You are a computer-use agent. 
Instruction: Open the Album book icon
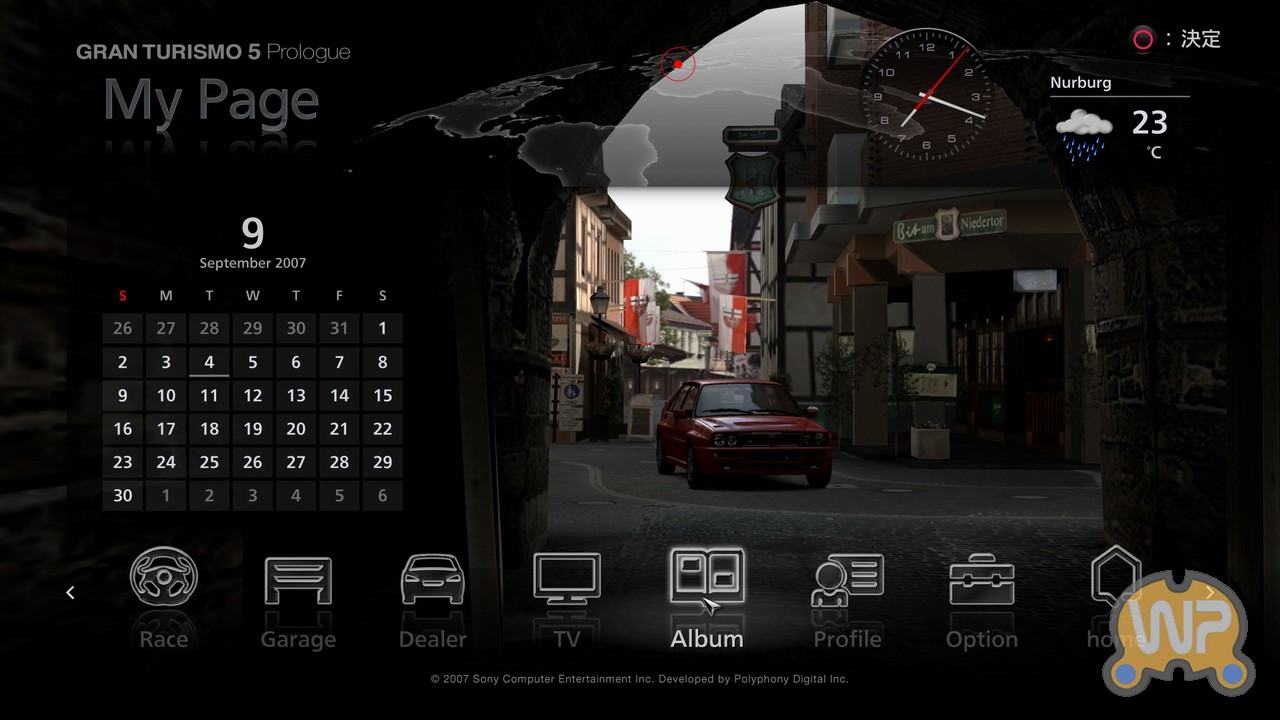point(707,578)
